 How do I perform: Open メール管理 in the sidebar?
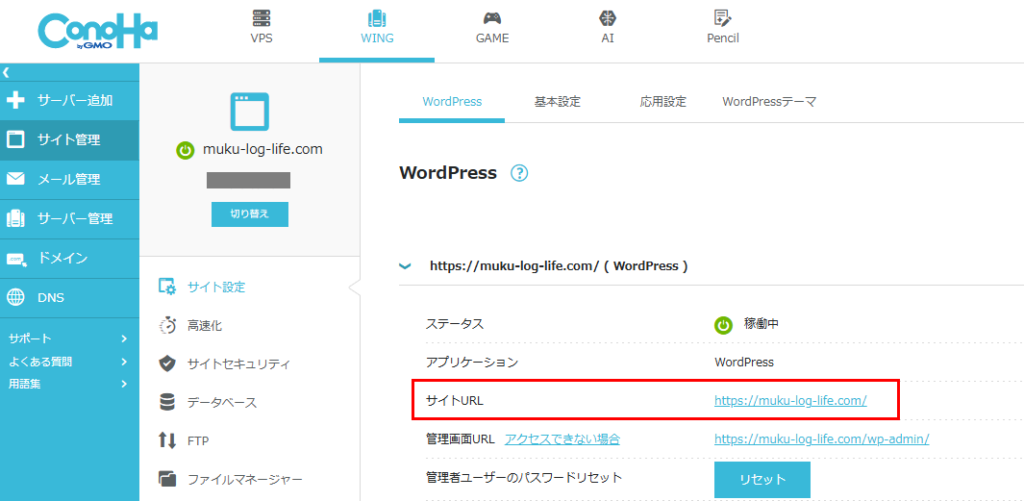pos(69,180)
